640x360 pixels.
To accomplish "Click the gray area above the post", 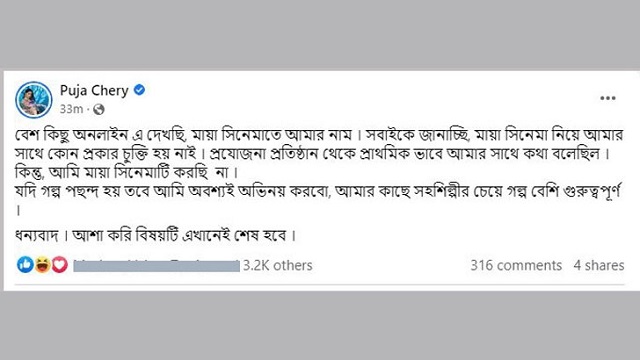I will 320,35.
